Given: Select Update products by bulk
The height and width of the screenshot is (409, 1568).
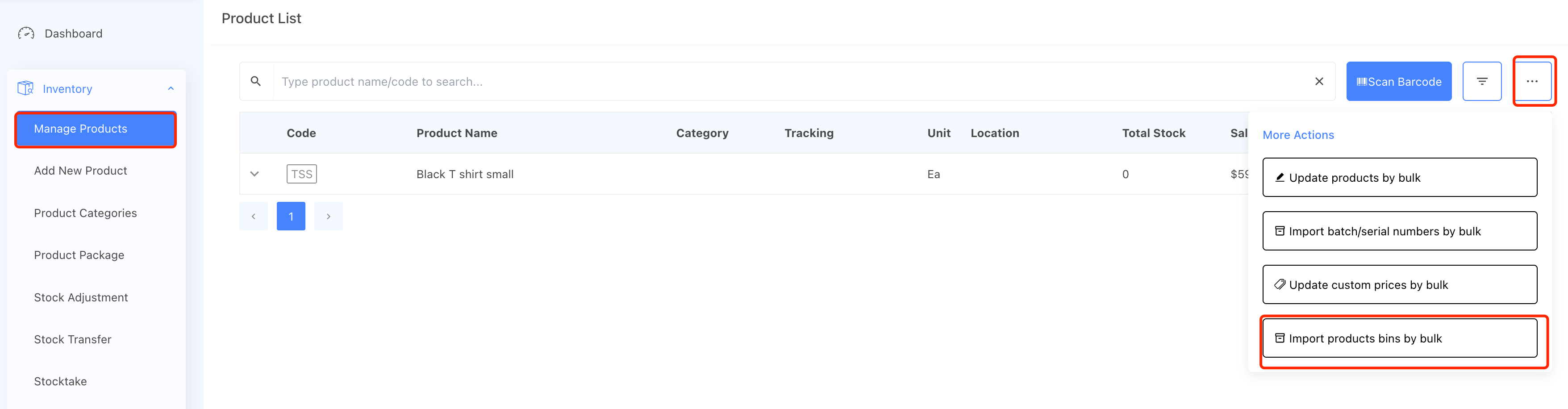Looking at the screenshot, I should point(1399,177).
